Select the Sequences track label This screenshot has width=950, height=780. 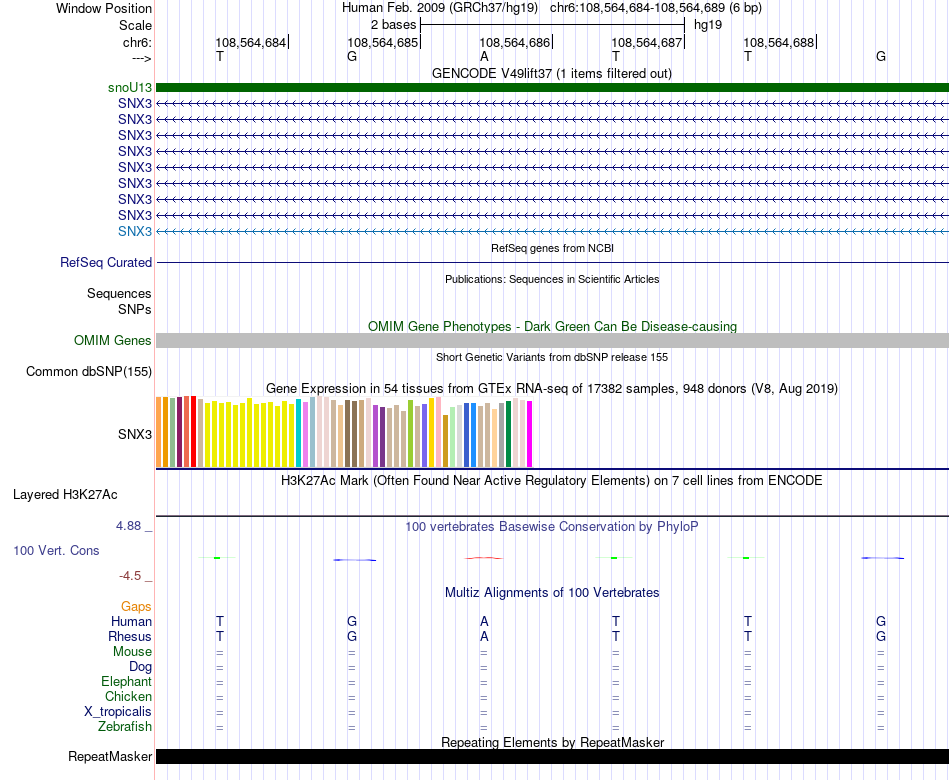tap(119, 293)
